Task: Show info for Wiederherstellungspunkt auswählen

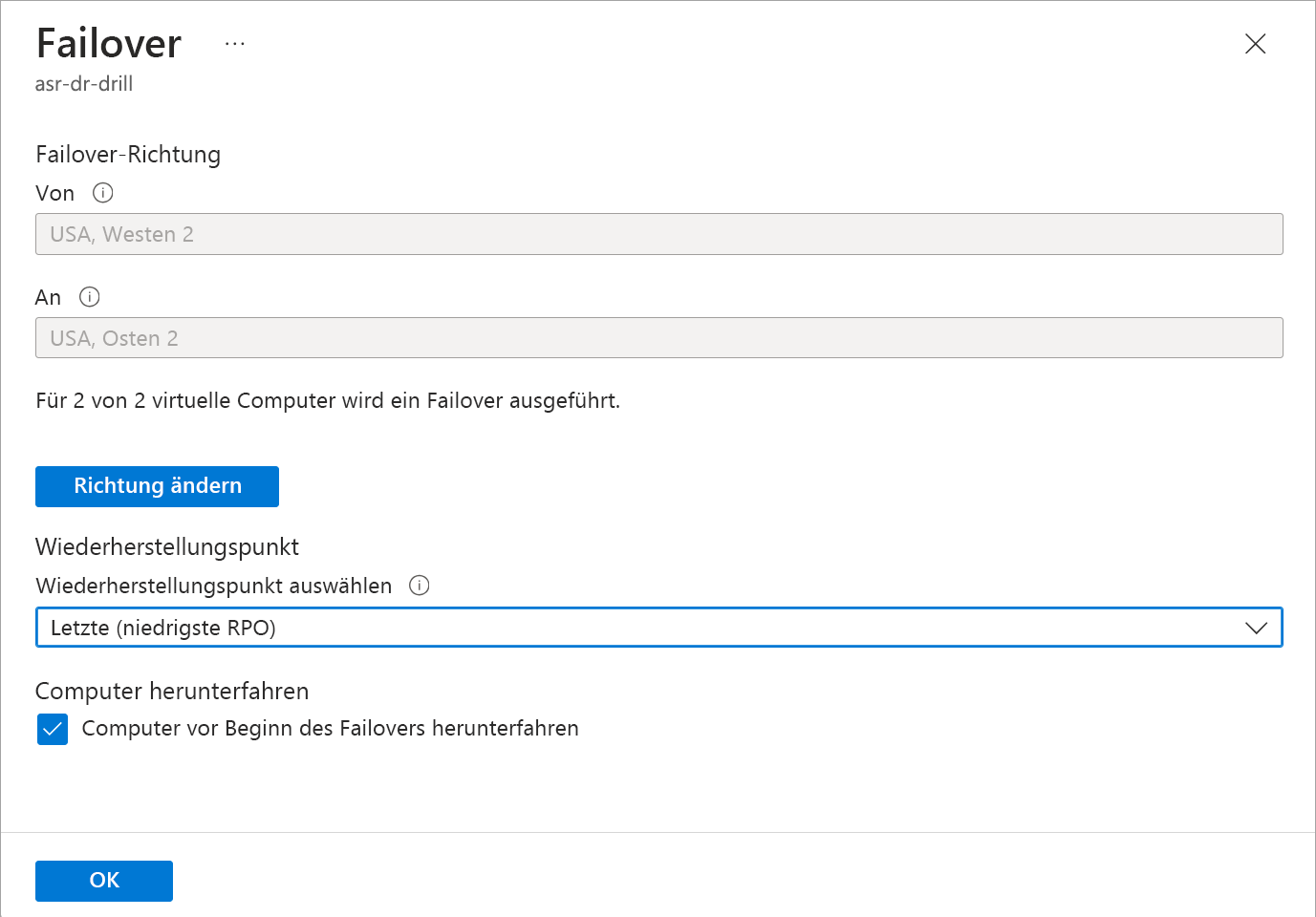Action: pyautogui.click(x=419, y=586)
